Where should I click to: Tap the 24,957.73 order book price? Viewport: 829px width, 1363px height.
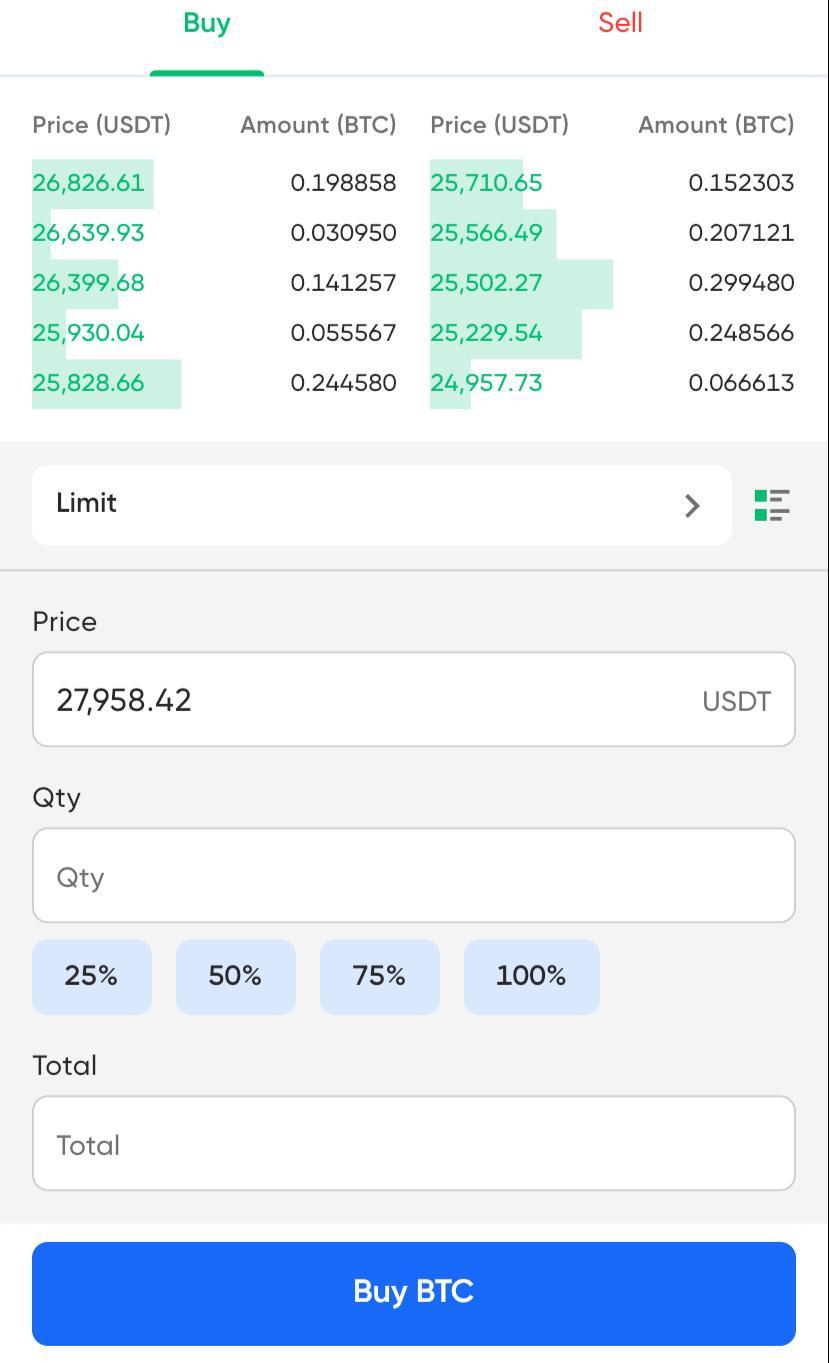coord(486,383)
